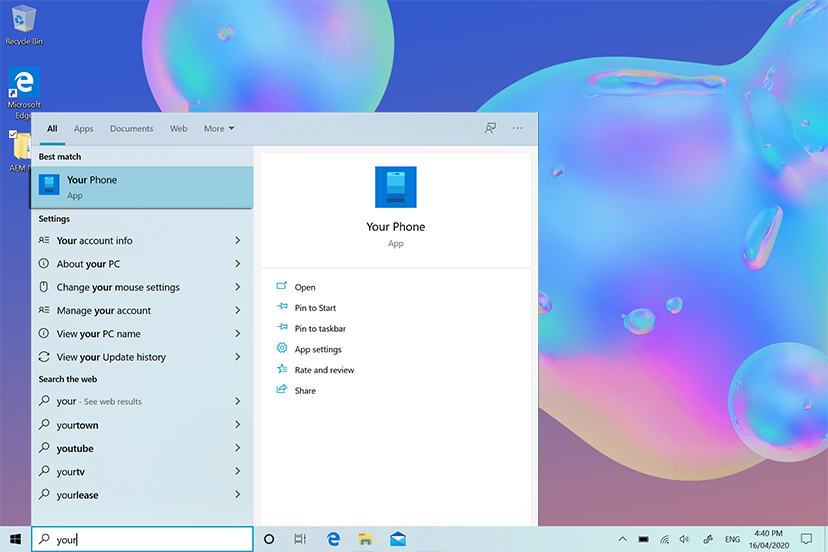Click Rate and review action
The width and height of the screenshot is (828, 552).
point(324,370)
